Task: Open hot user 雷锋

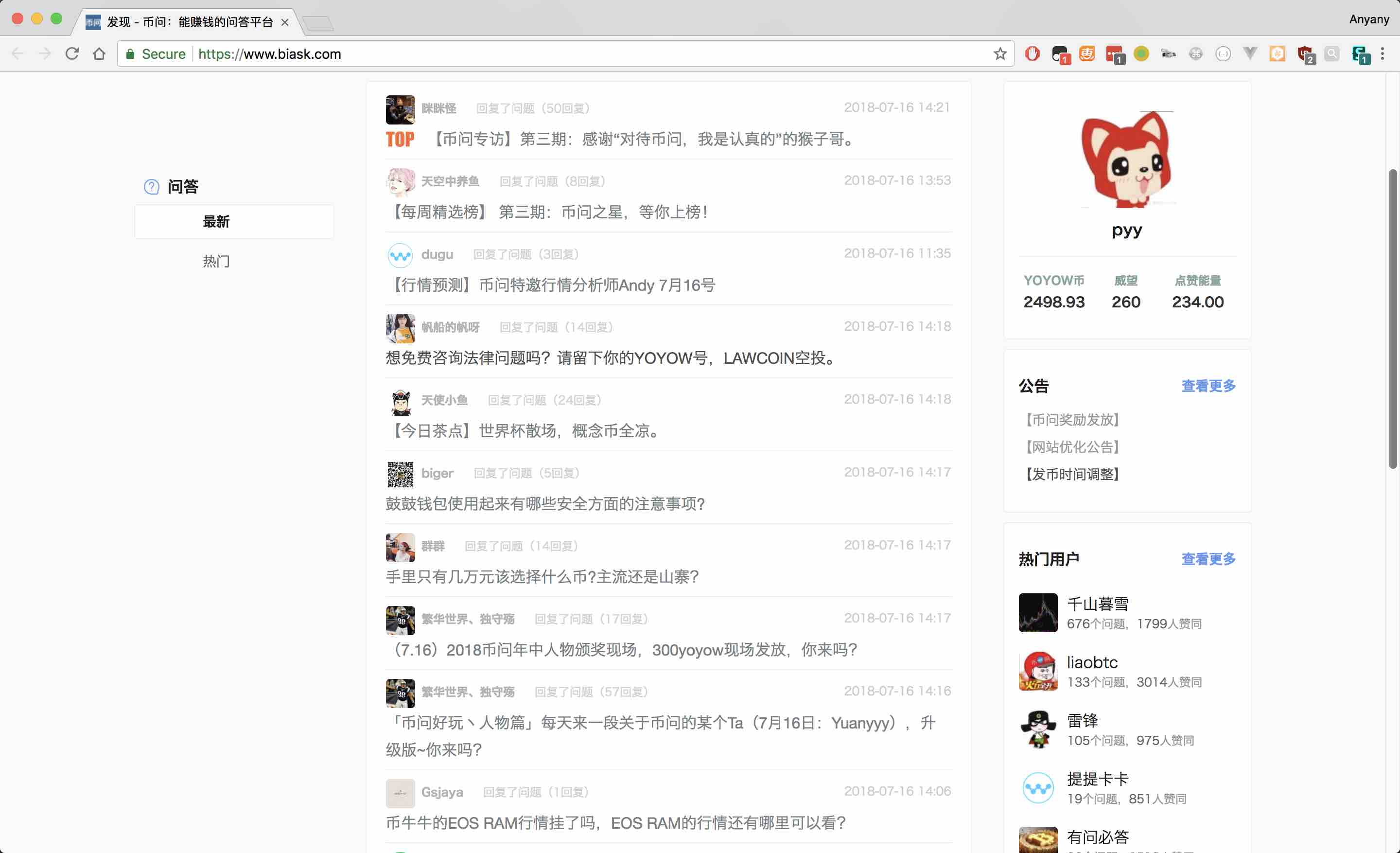Action: [1083, 721]
